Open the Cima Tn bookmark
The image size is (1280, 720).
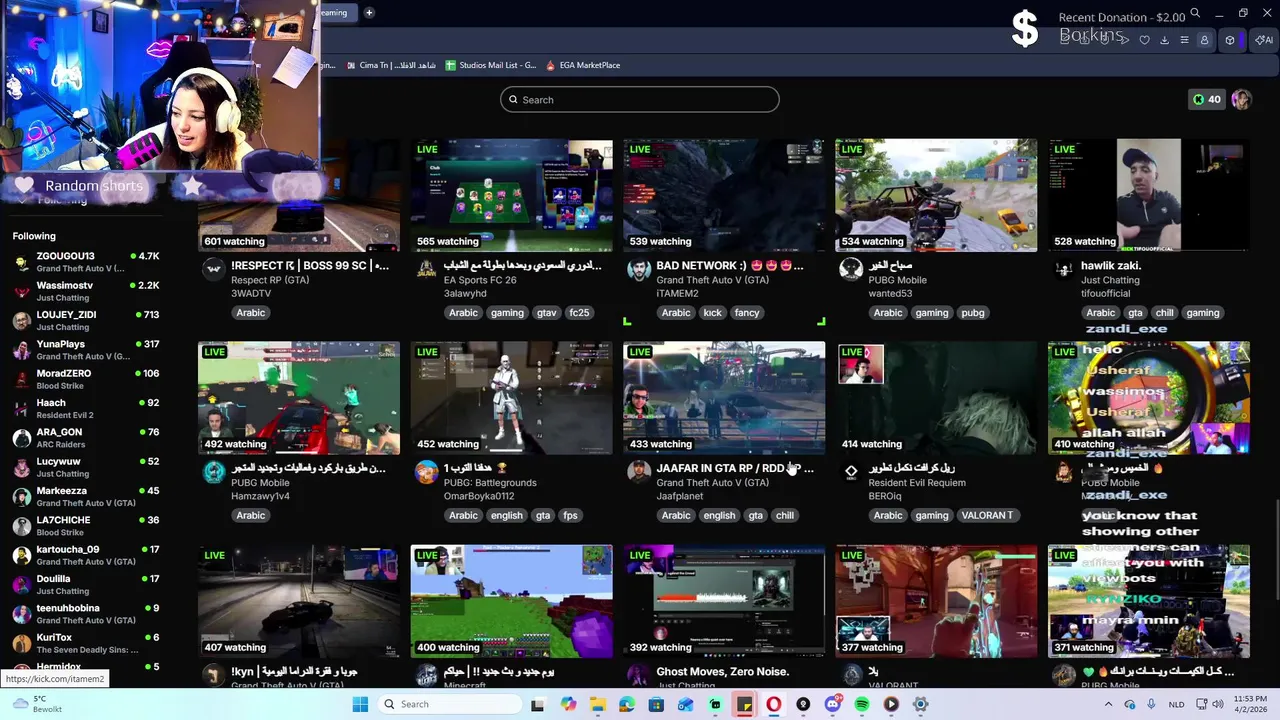pos(390,65)
